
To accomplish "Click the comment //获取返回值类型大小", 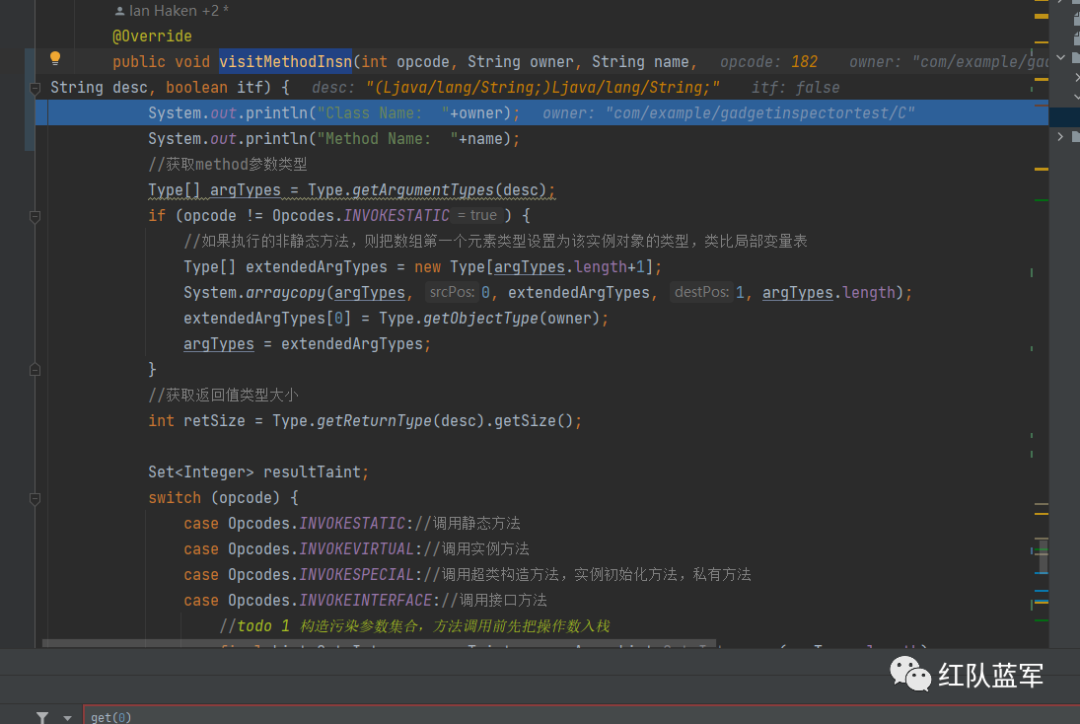I will (223, 395).
